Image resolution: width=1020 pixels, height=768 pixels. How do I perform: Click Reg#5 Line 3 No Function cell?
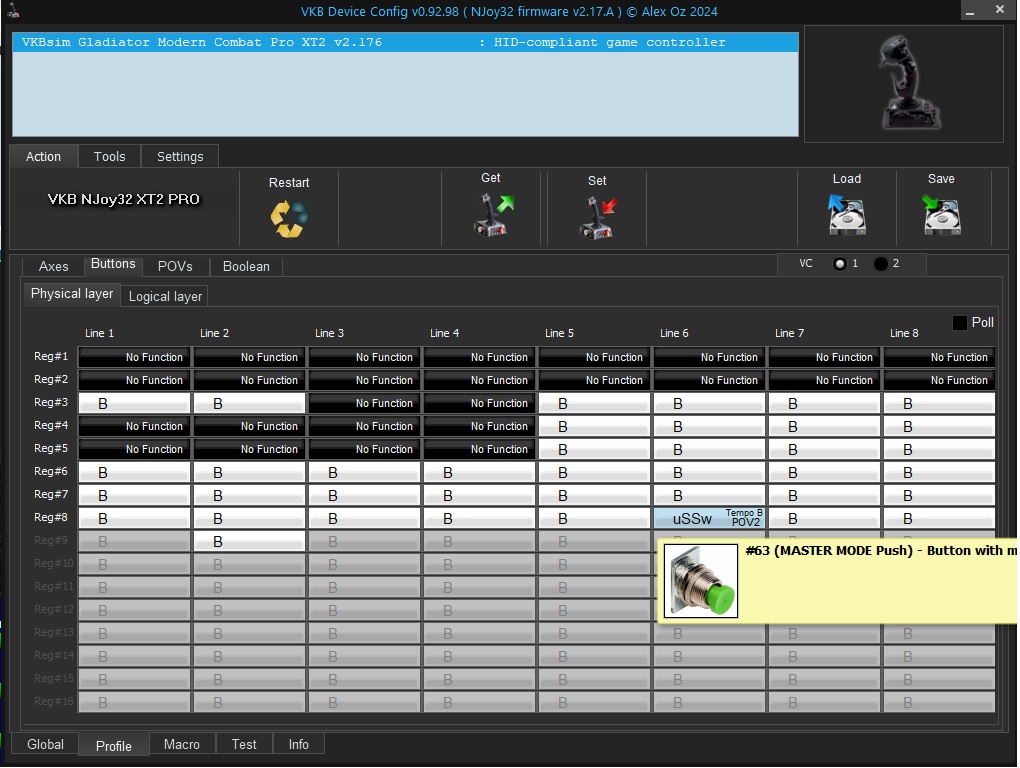coord(364,449)
